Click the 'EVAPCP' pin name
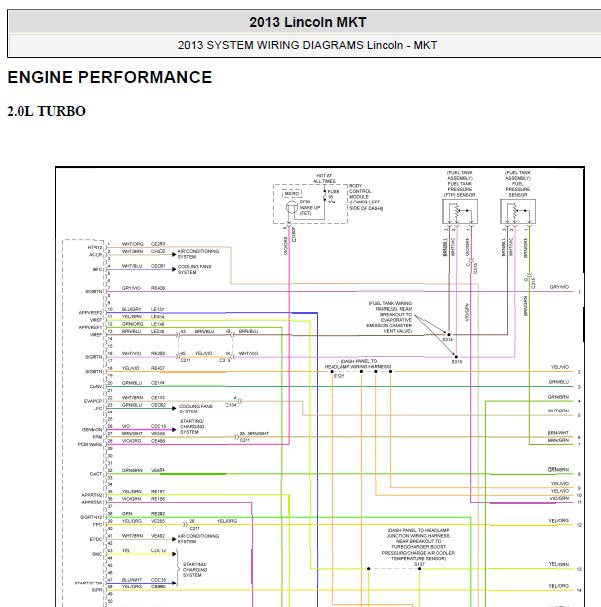The image size is (601, 607). pyautogui.click(x=93, y=401)
